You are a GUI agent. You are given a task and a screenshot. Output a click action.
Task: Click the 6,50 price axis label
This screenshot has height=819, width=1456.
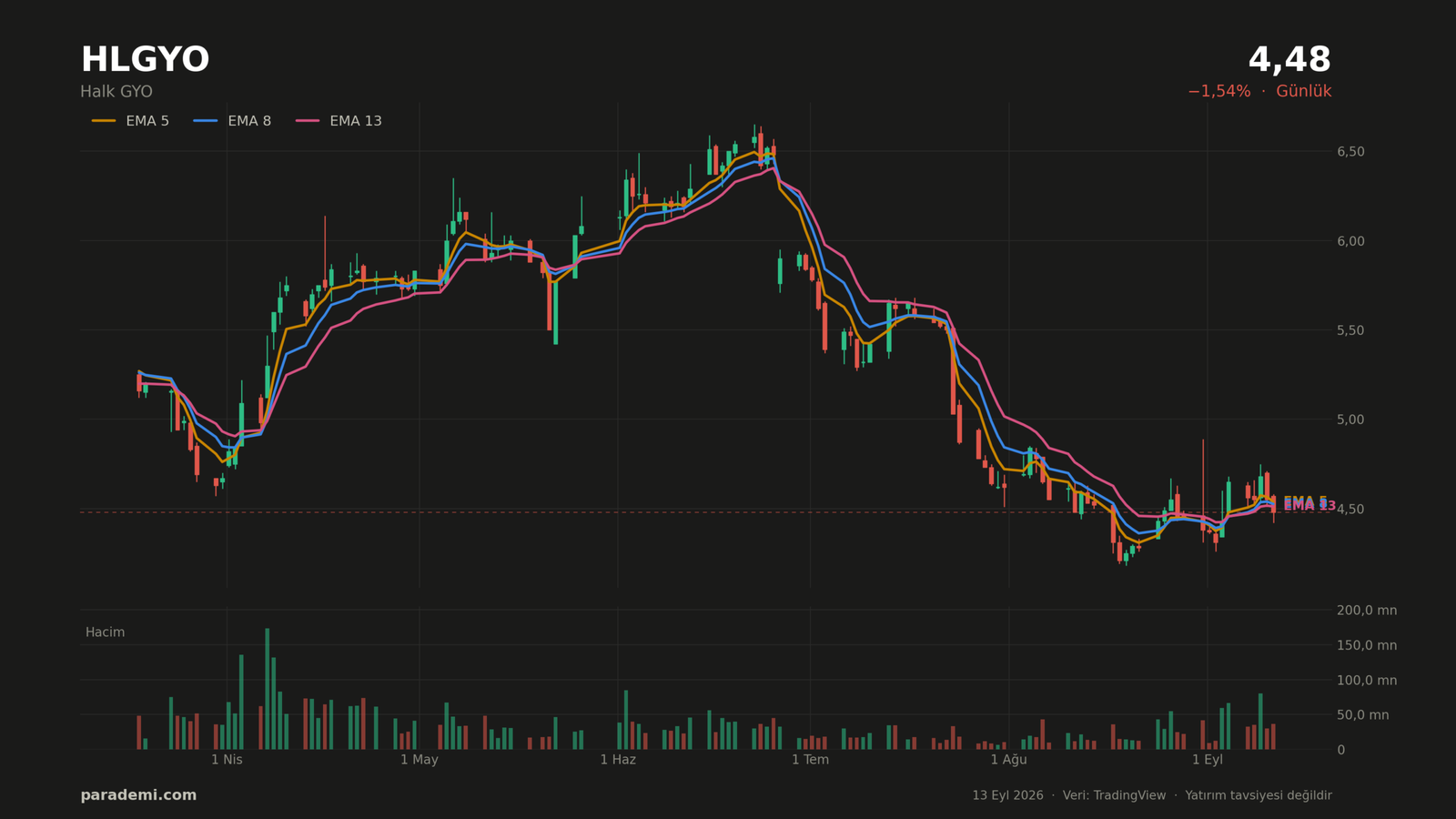coord(1350,152)
